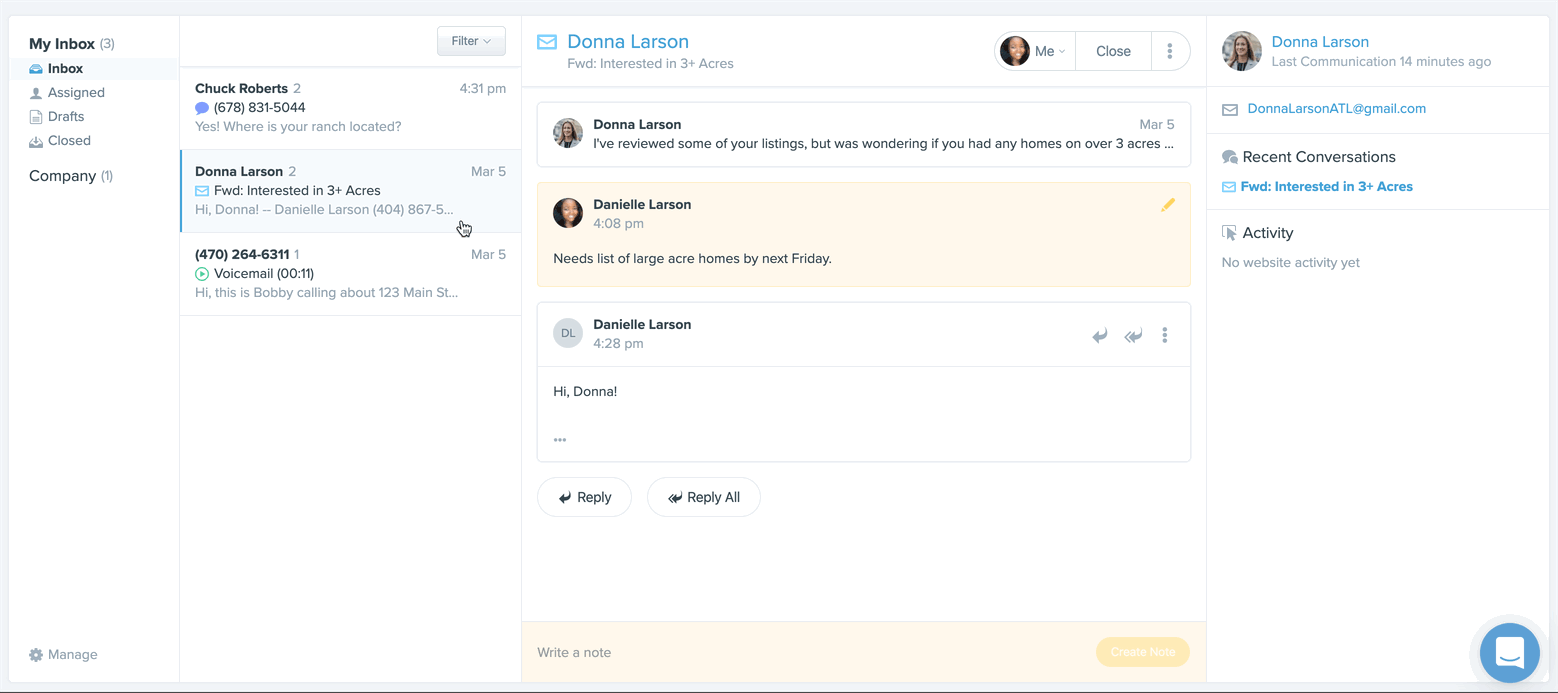View Closed conversations
The height and width of the screenshot is (693, 1558).
tap(69, 140)
